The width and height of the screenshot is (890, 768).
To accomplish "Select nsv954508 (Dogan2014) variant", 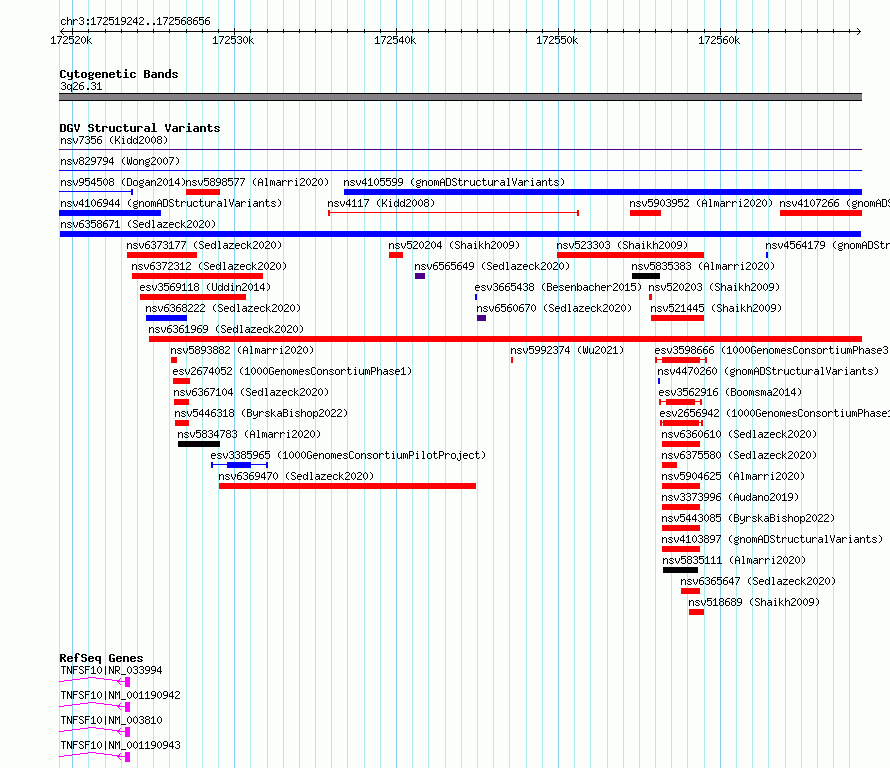I will [123, 182].
